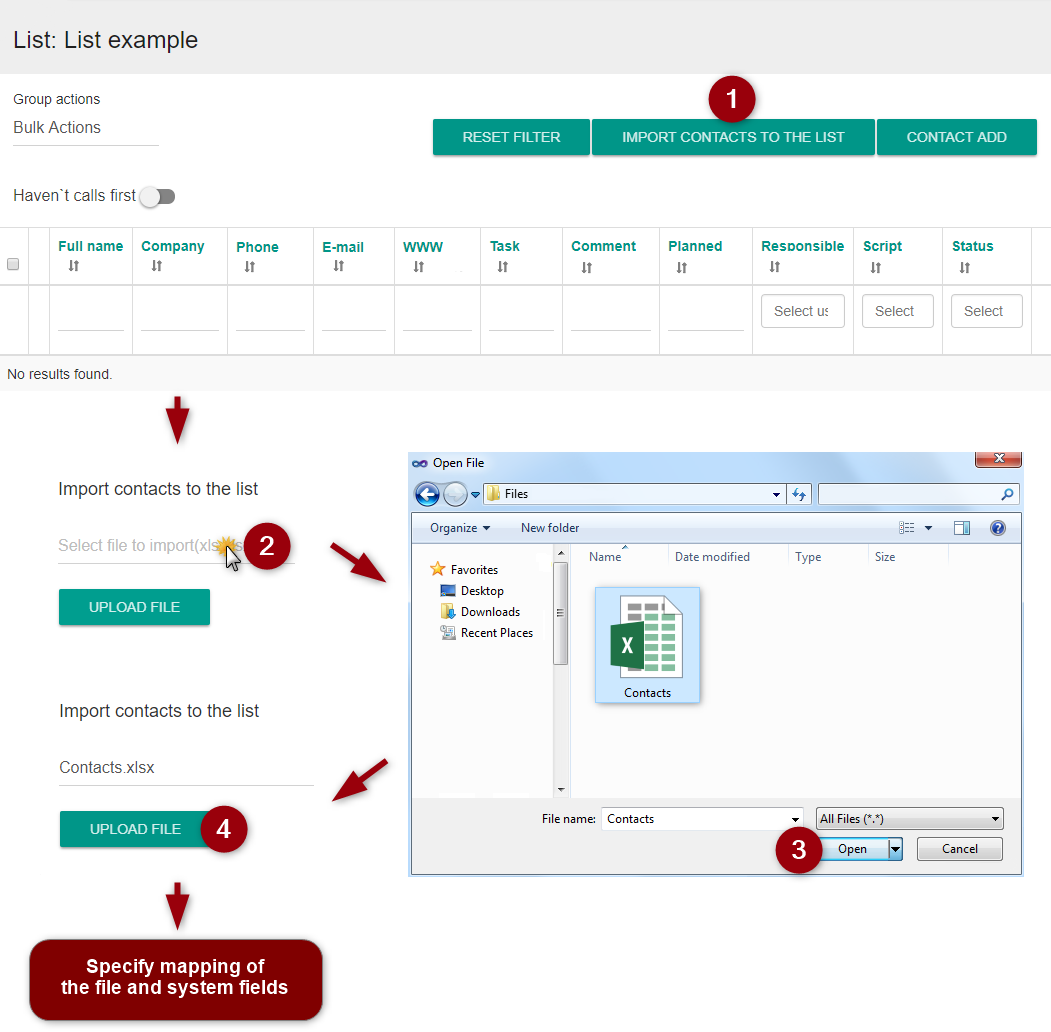Expand the All Files type dropdown
Viewport: 1051px width, 1032px height.
click(909, 819)
